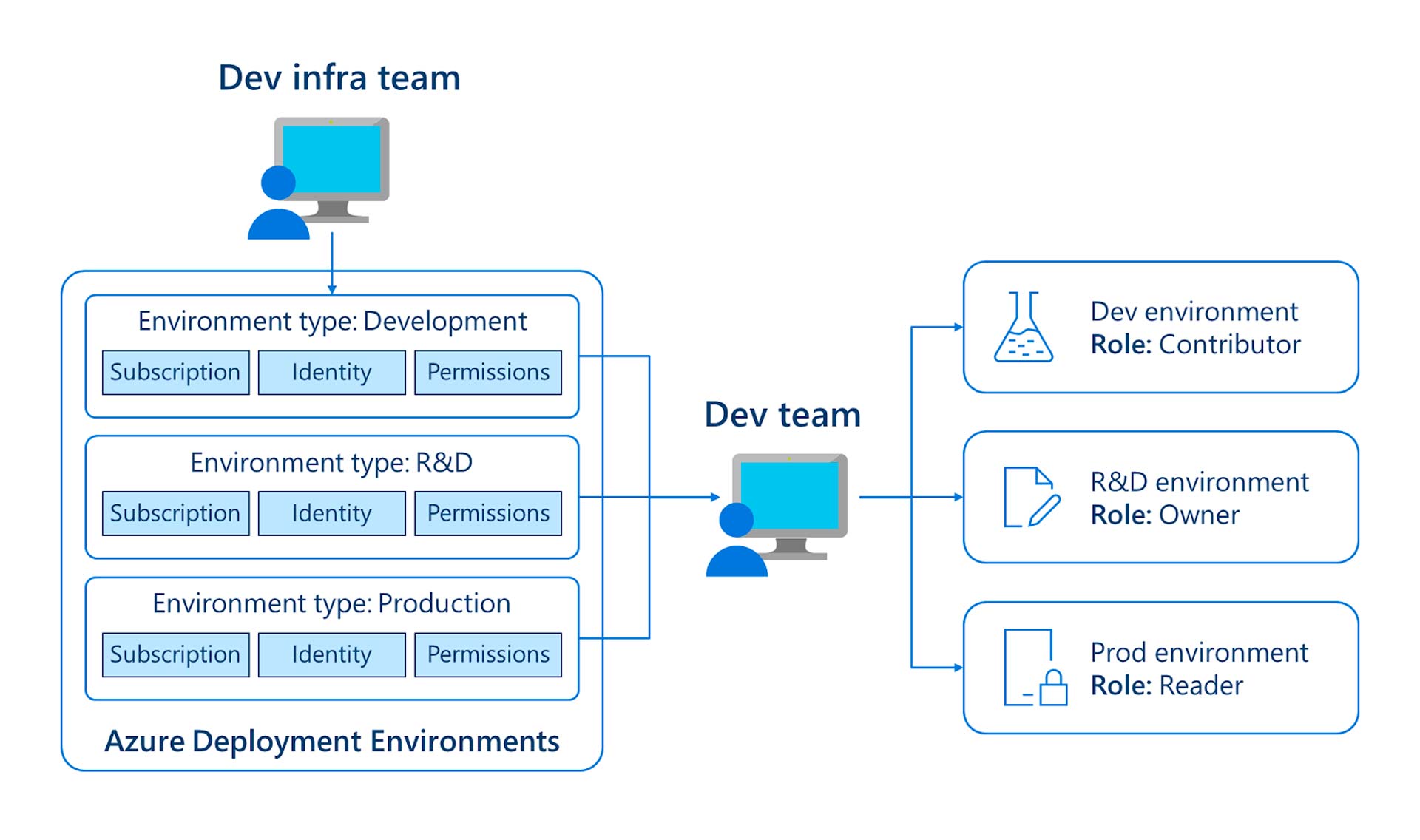Click 'Azure Deployment Environments' label
1420x840 pixels.
(x=332, y=742)
